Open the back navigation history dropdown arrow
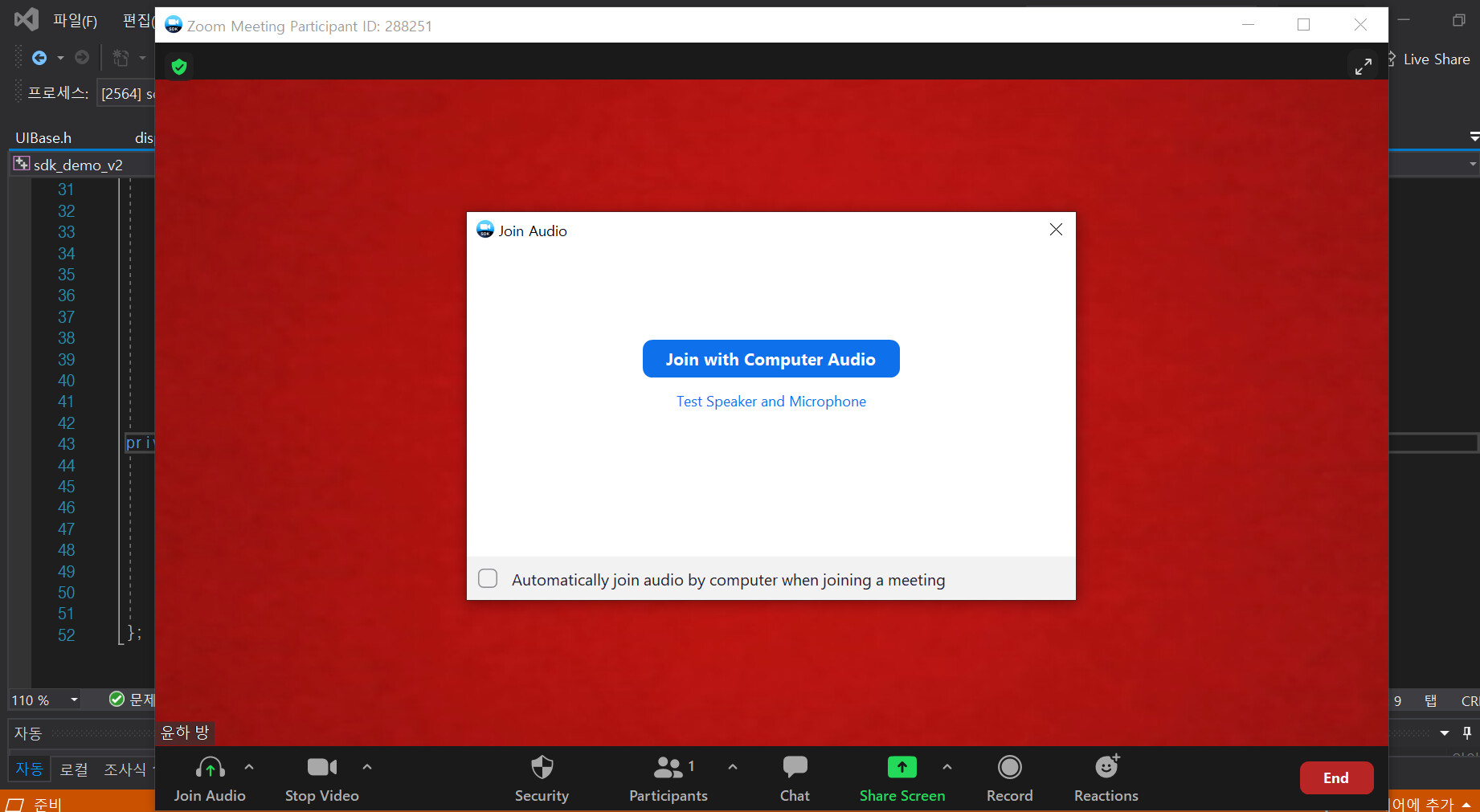 point(60,58)
